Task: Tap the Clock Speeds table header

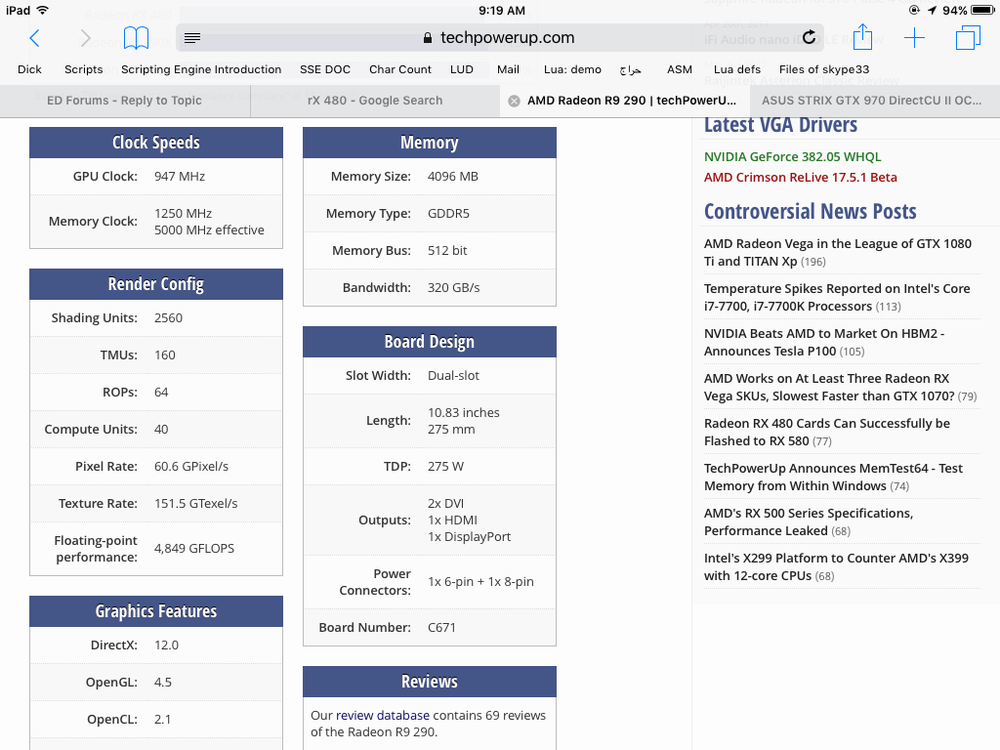Action: tap(156, 143)
